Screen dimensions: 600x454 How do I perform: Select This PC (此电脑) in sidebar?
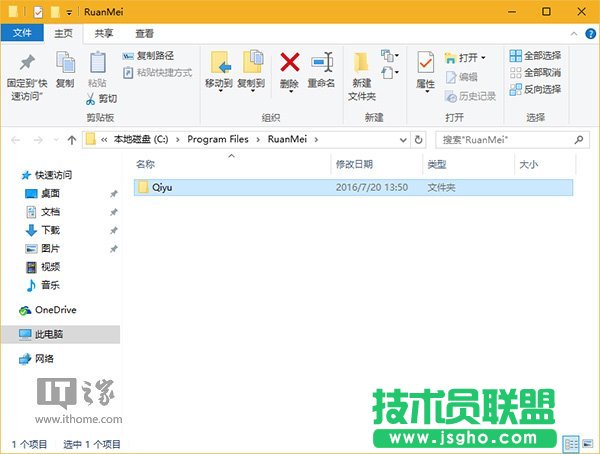coord(60,335)
